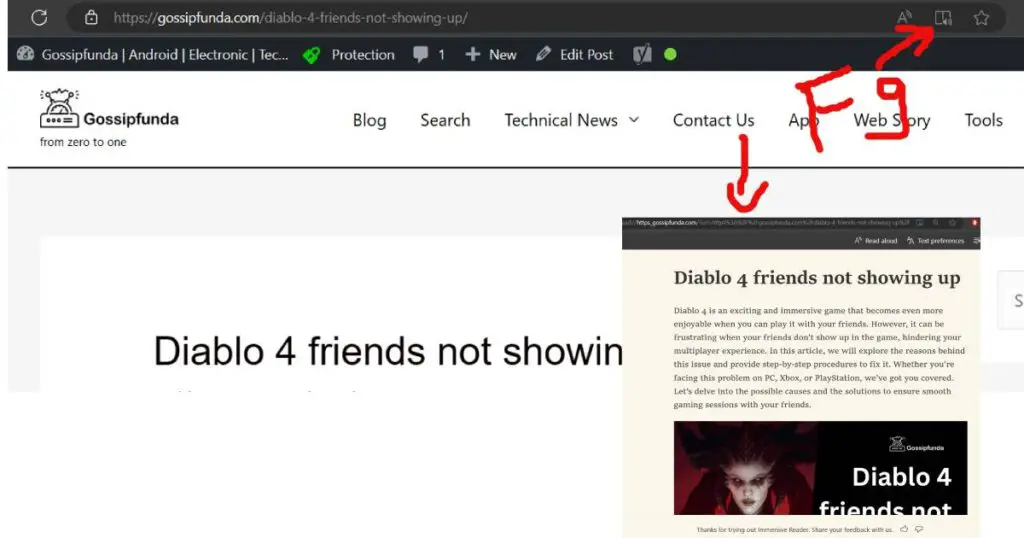This screenshot has height=538, width=1024.
Task: Open Search nav menu item
Action: (445, 120)
